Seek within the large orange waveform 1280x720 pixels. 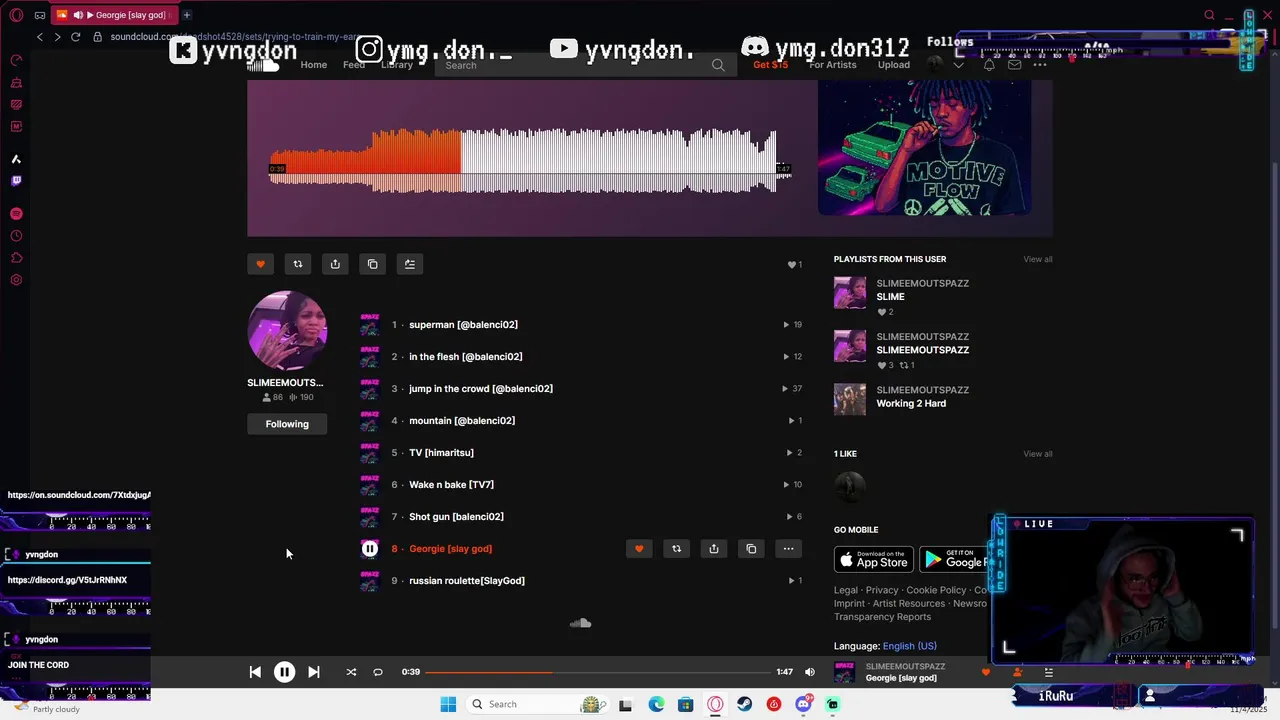530,160
